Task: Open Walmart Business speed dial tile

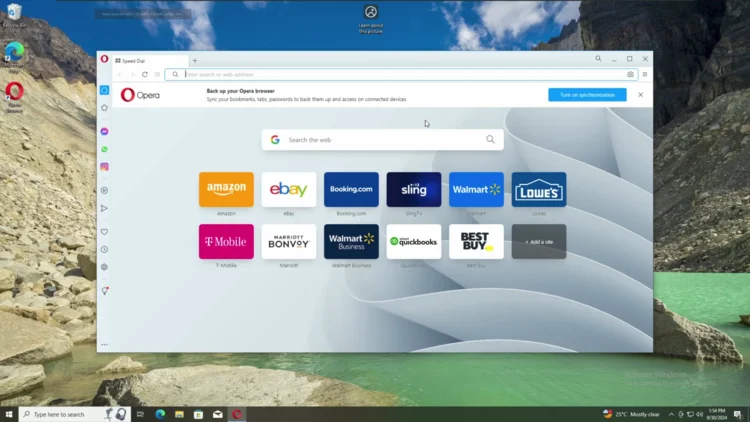Action: click(x=351, y=242)
